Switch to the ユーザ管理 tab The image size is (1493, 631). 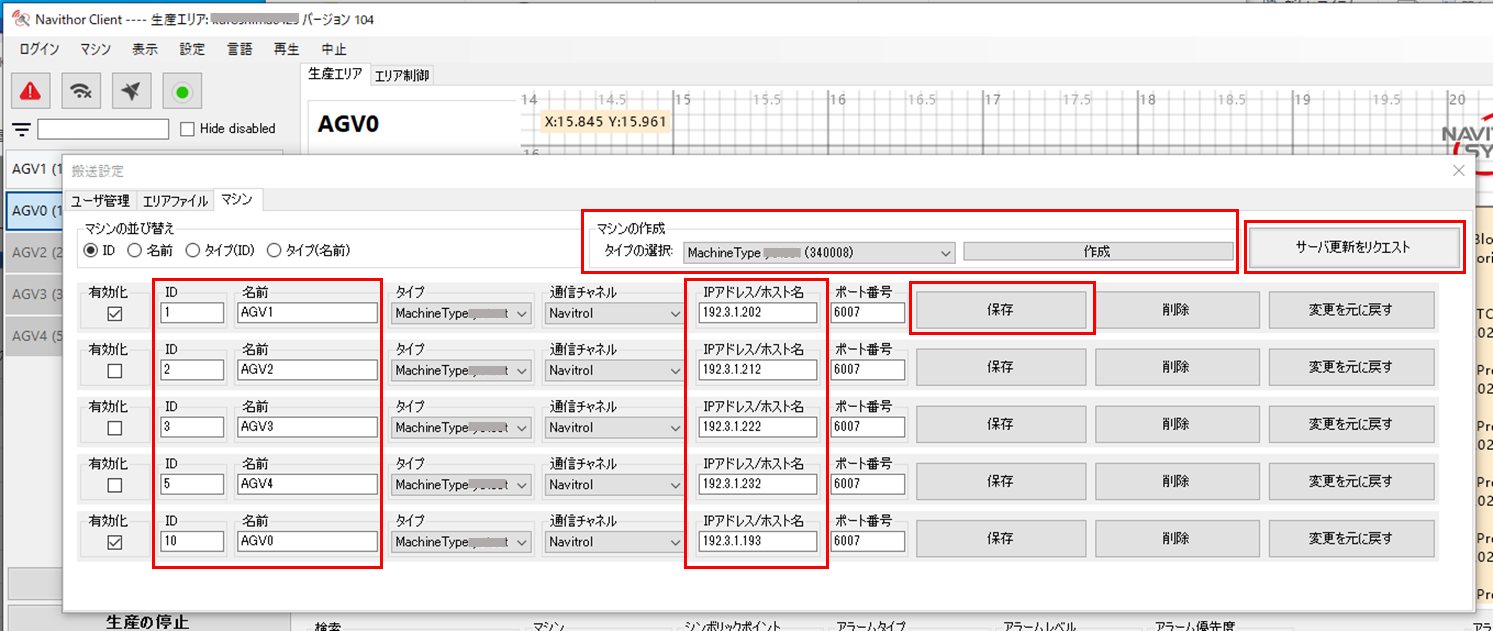tap(99, 201)
